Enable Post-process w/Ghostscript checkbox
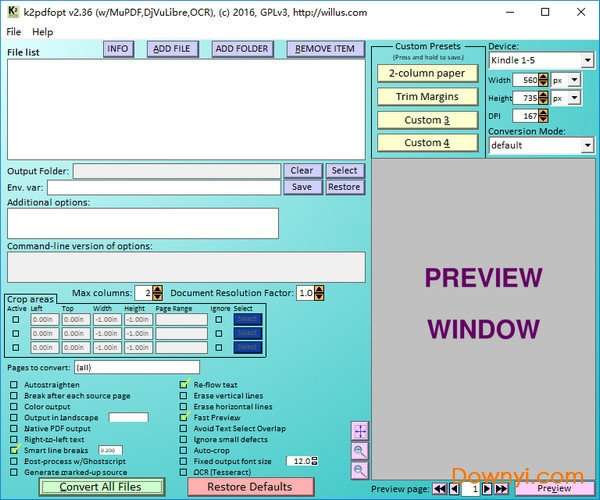 tap(14, 461)
